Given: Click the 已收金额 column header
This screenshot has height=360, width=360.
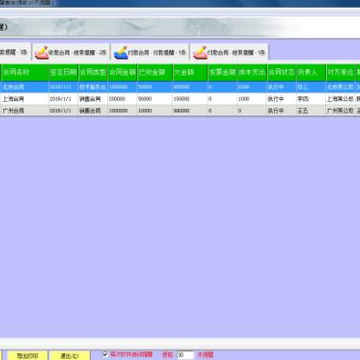Looking at the screenshot, I should [155, 72].
